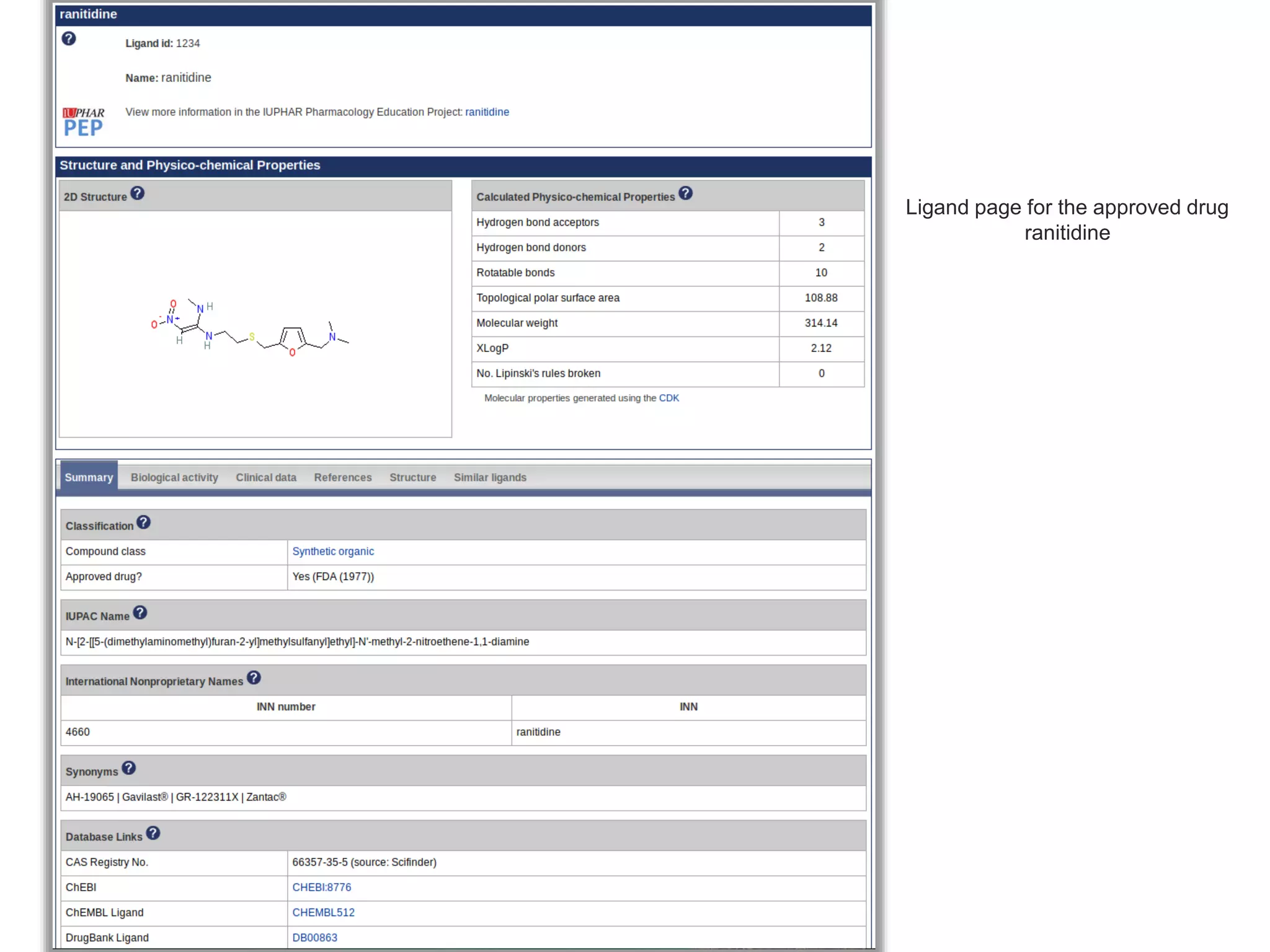1270x952 pixels.
Task: Open the Structure tab
Action: 413,477
